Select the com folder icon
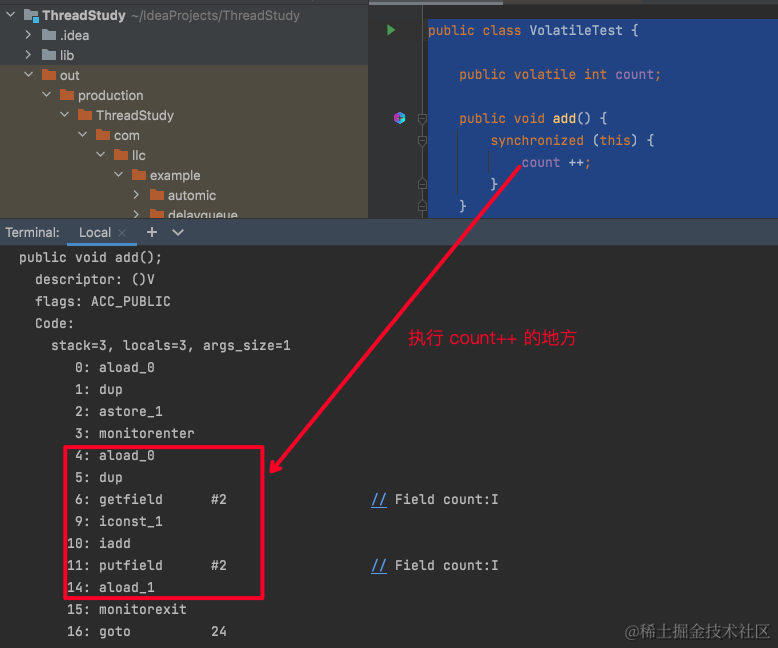 click(x=103, y=134)
